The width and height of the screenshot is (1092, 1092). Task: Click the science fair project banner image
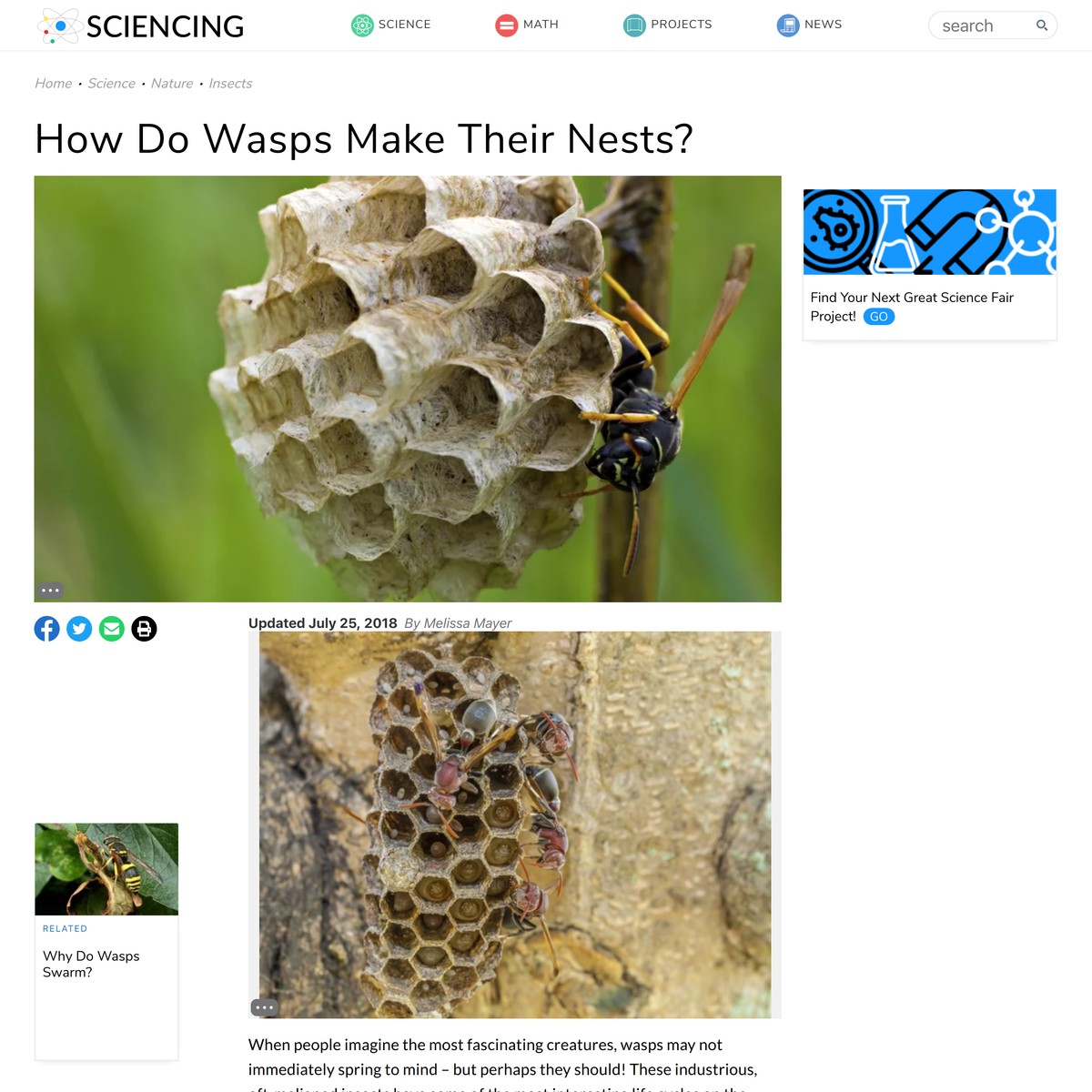(930, 232)
